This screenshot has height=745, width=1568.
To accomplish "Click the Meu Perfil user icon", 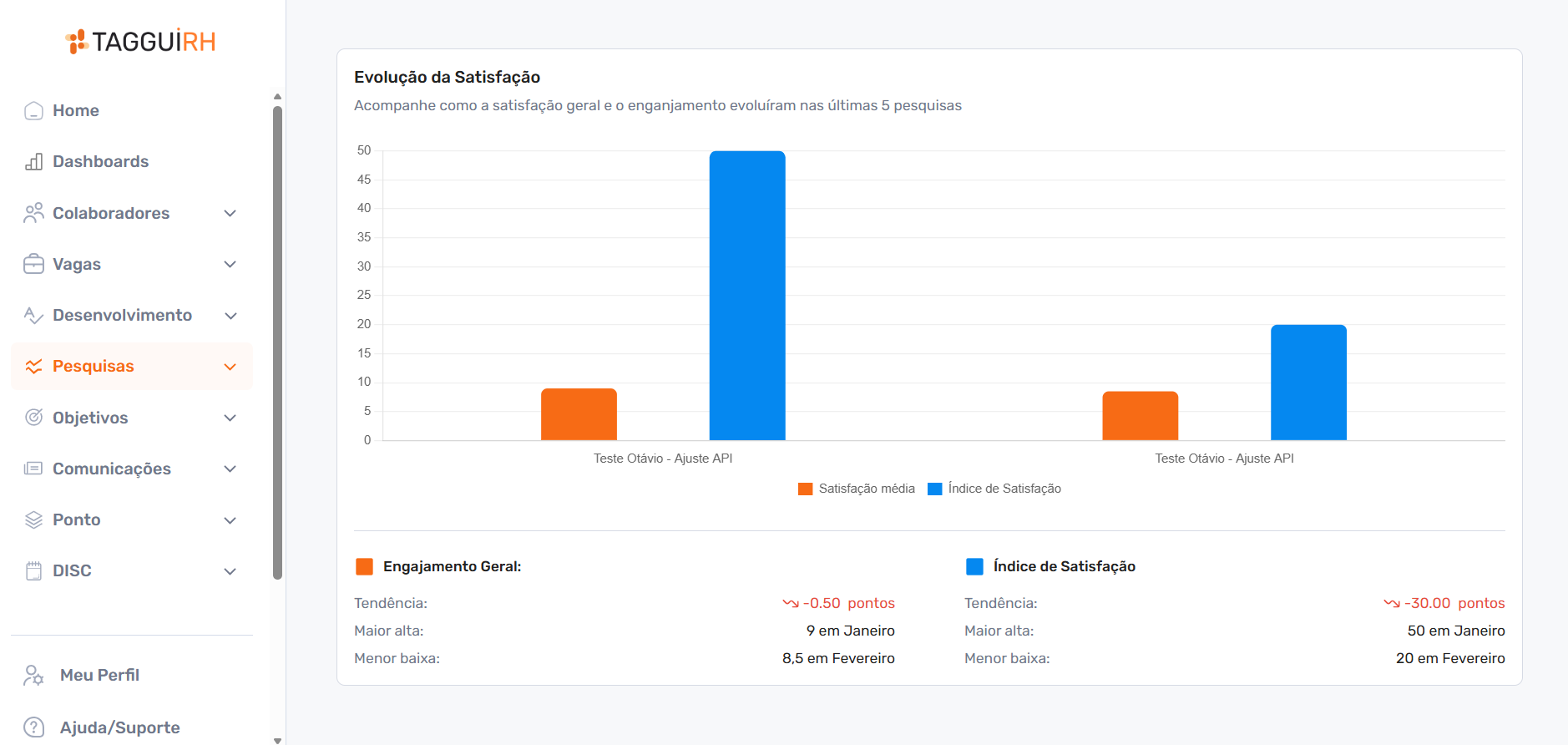I will pos(33,675).
